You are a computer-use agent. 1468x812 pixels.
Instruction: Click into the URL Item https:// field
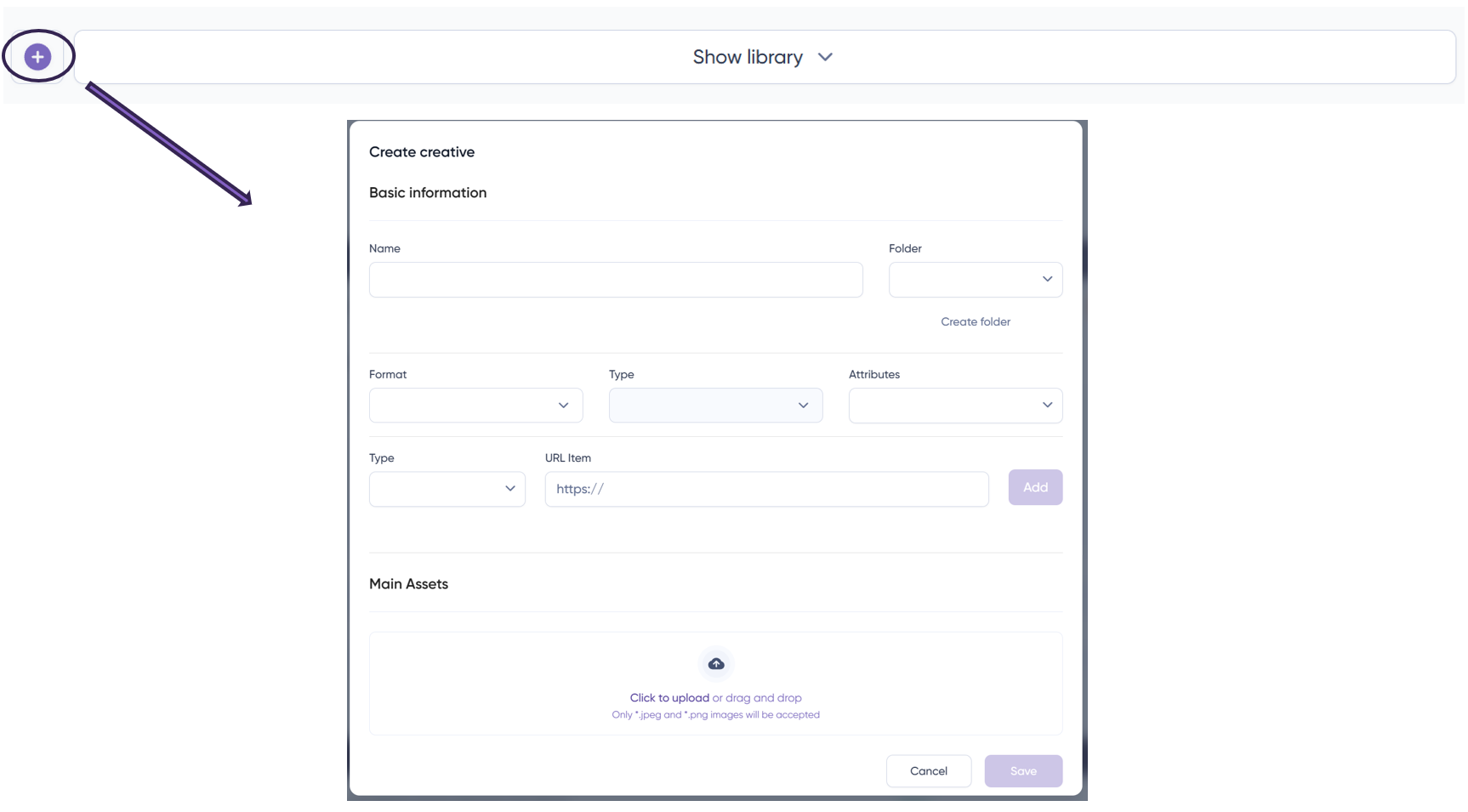[x=765, y=489]
